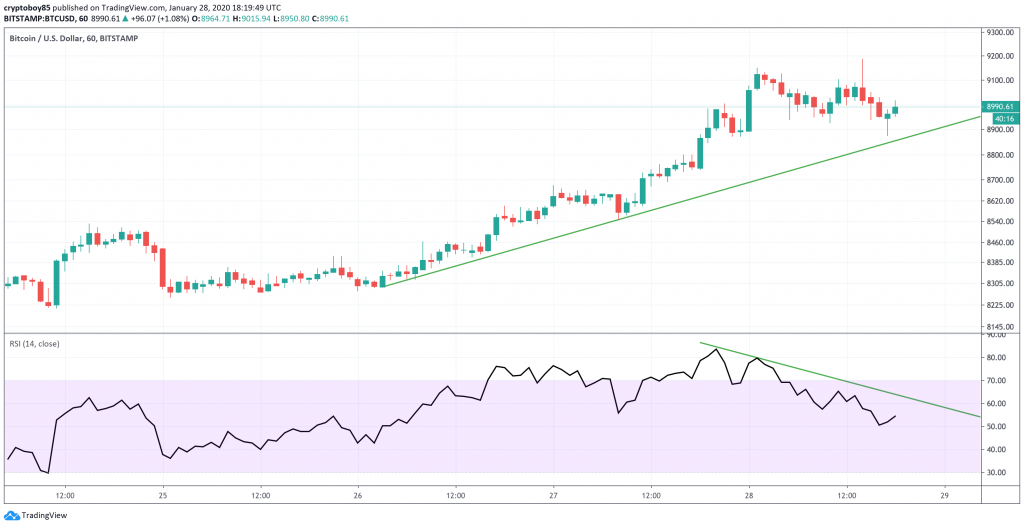Click the 9300.00 label on price axis
The width and height of the screenshot is (1024, 527).
point(999,32)
